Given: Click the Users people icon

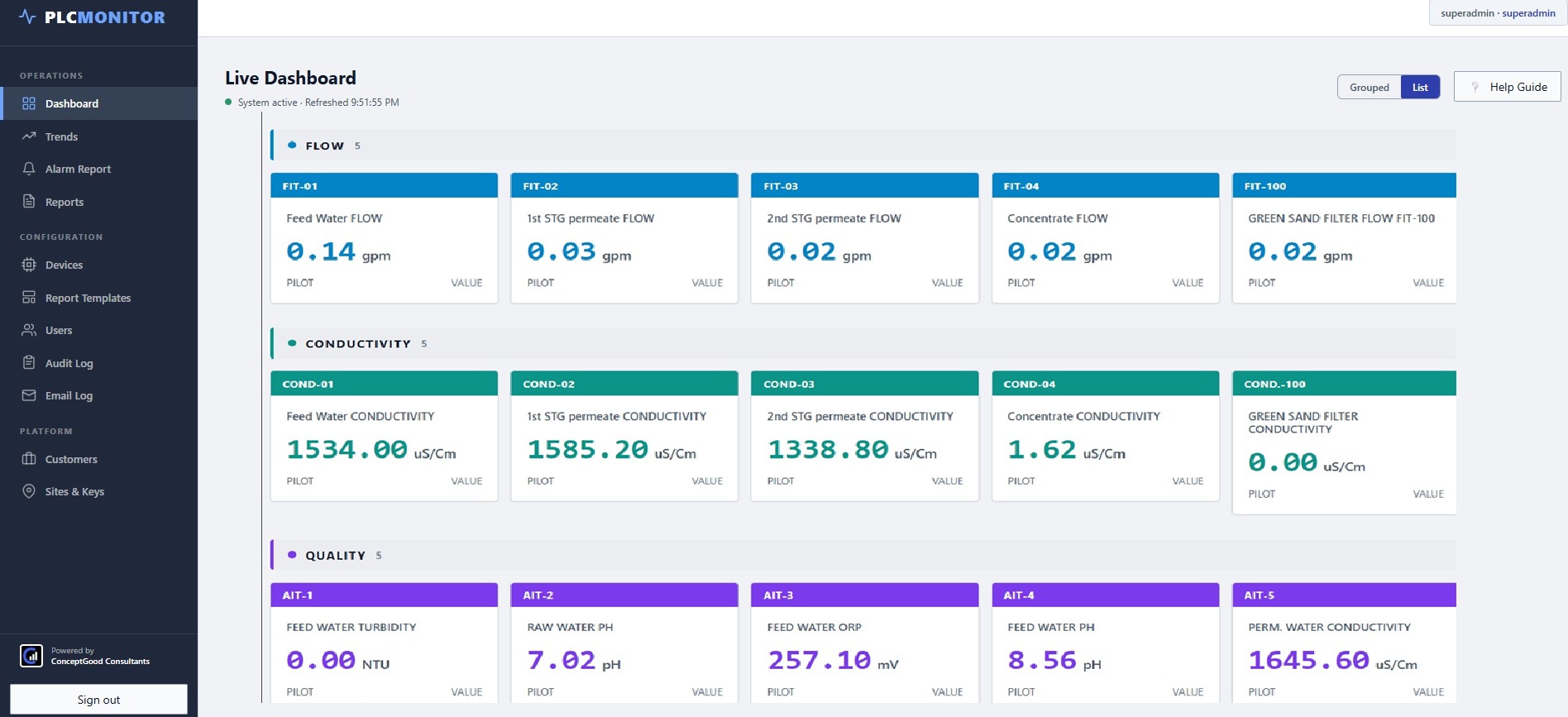Looking at the screenshot, I should click(29, 330).
